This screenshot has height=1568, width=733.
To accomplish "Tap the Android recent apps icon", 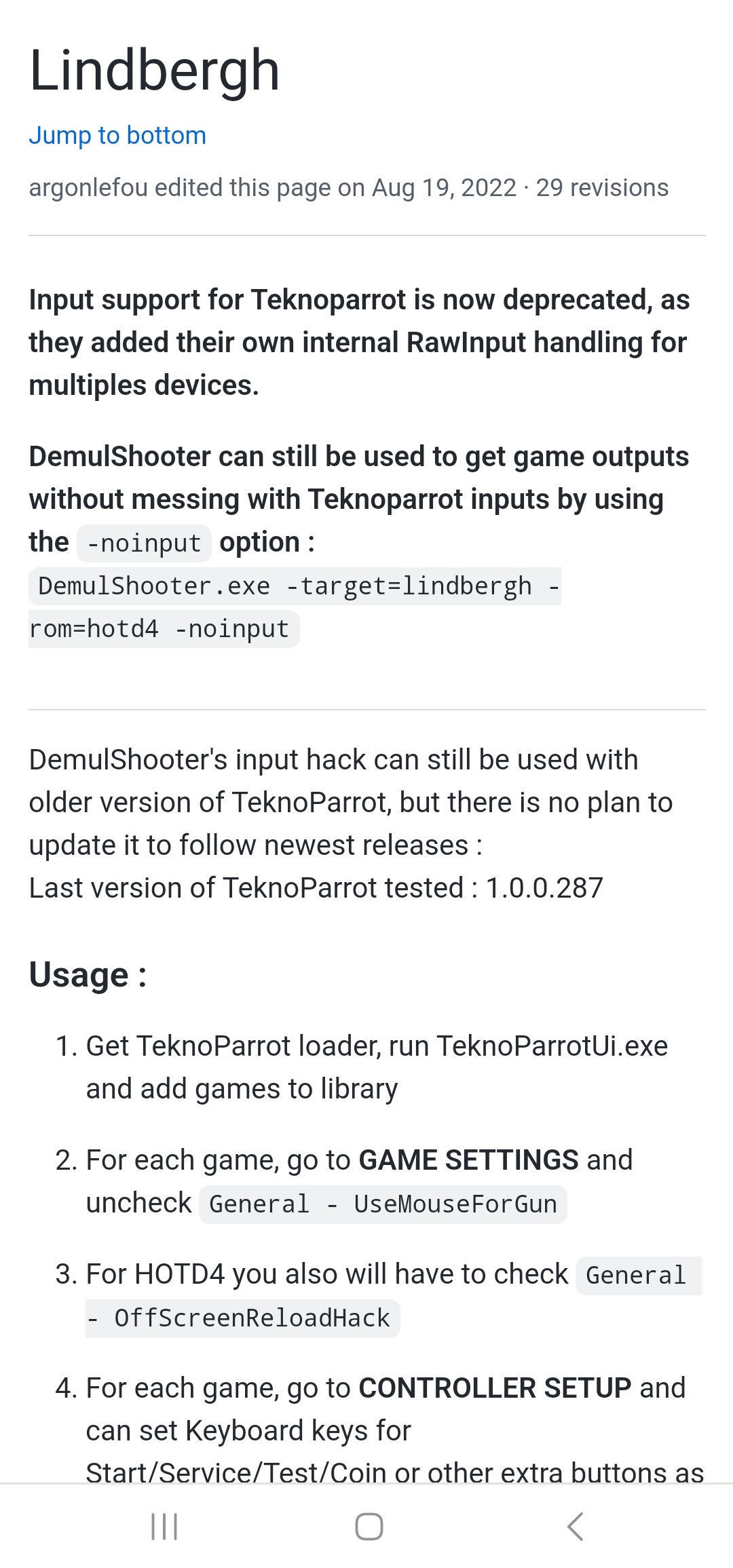I will coord(164,1527).
